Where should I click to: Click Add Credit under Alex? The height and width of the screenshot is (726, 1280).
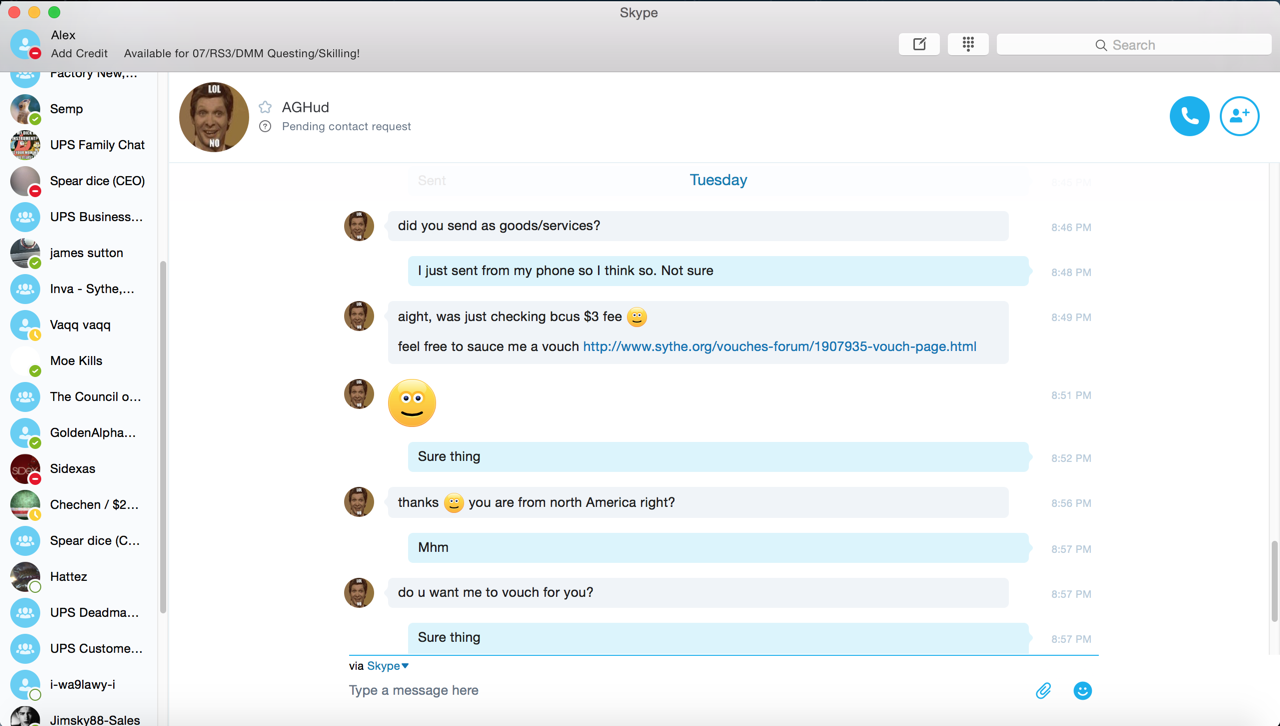pyautogui.click(x=79, y=53)
